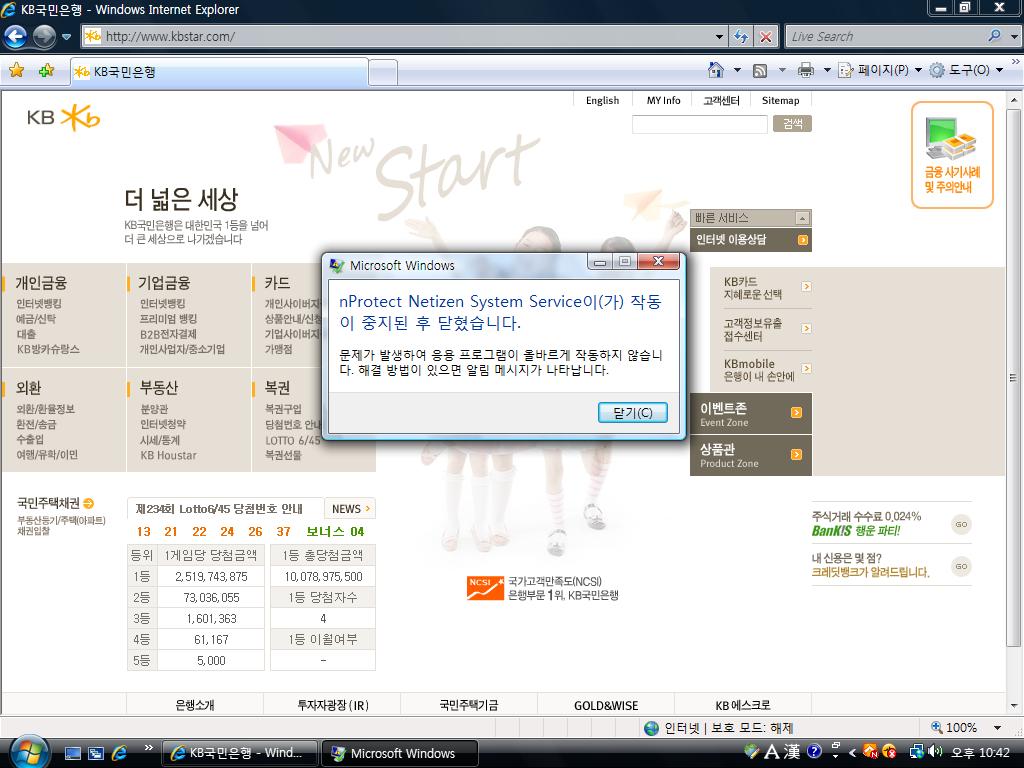
Task: Expand the 100% zoom level dropdown
Action: coord(997,728)
